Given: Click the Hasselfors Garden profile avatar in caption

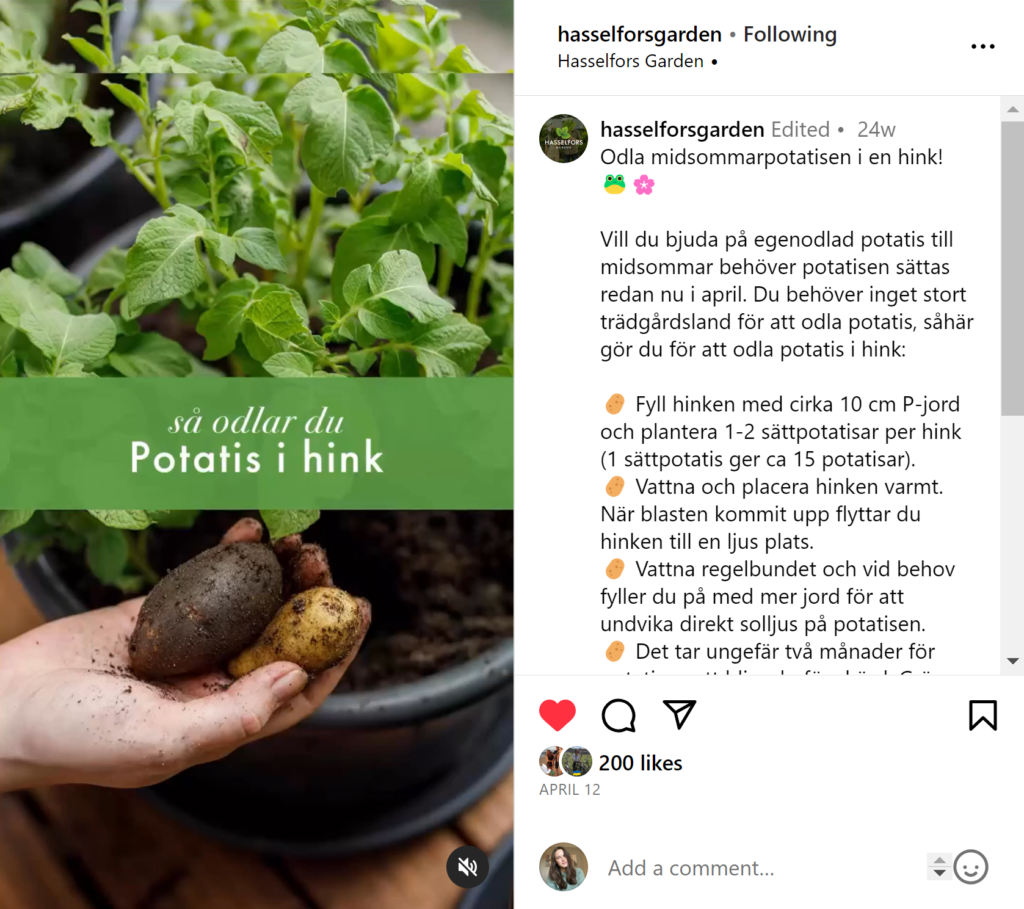Looking at the screenshot, I should [x=564, y=138].
